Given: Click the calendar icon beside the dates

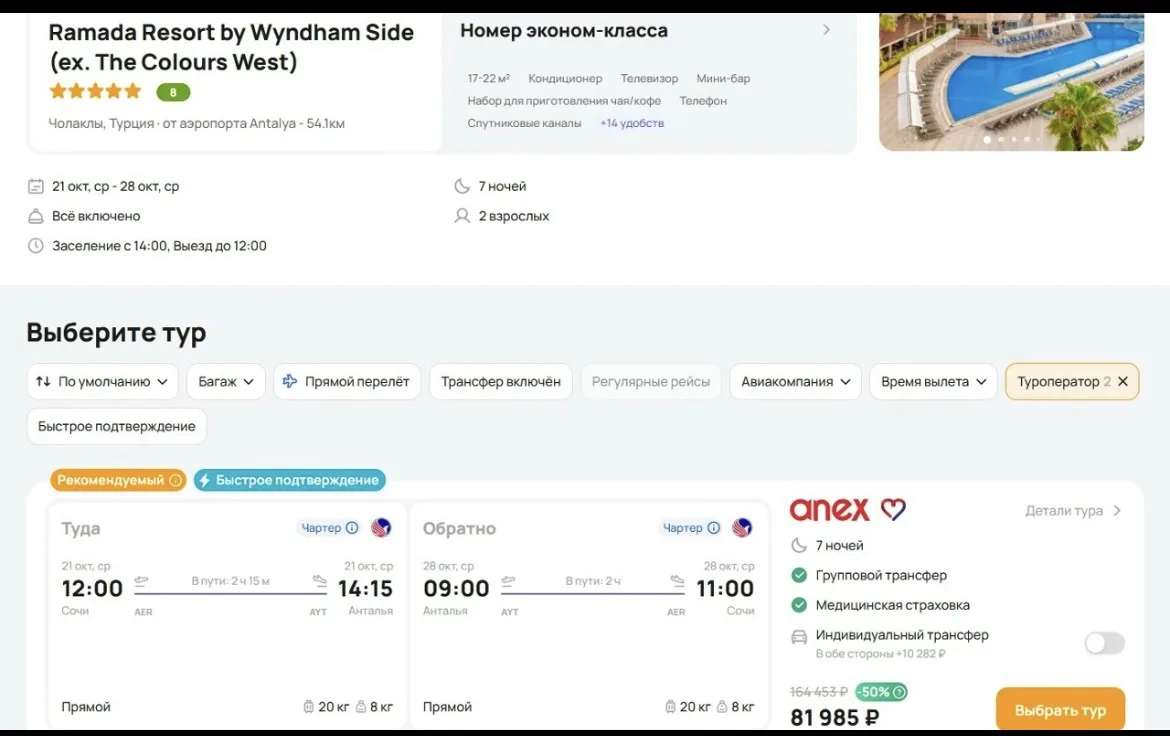Looking at the screenshot, I should click(x=36, y=186).
